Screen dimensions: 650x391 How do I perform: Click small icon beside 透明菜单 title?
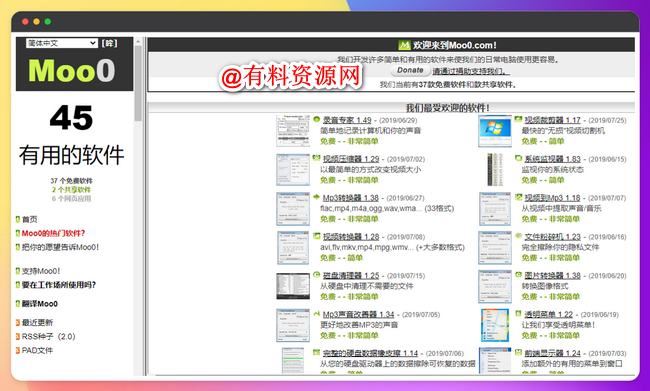518,313
